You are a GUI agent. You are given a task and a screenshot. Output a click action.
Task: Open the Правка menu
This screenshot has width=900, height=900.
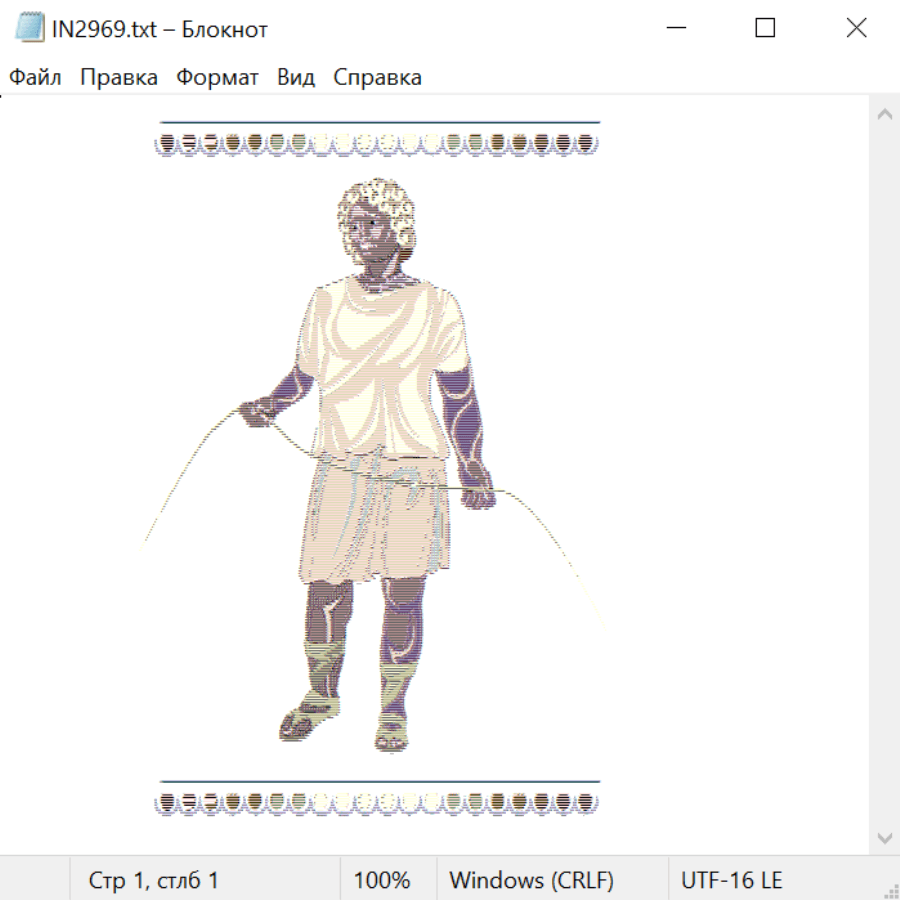[x=119, y=78]
